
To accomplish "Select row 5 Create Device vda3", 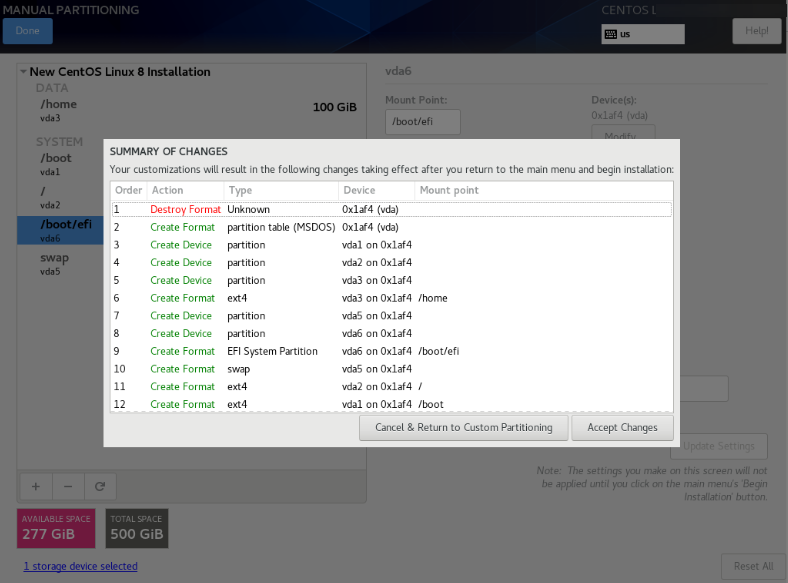I will 391,280.
